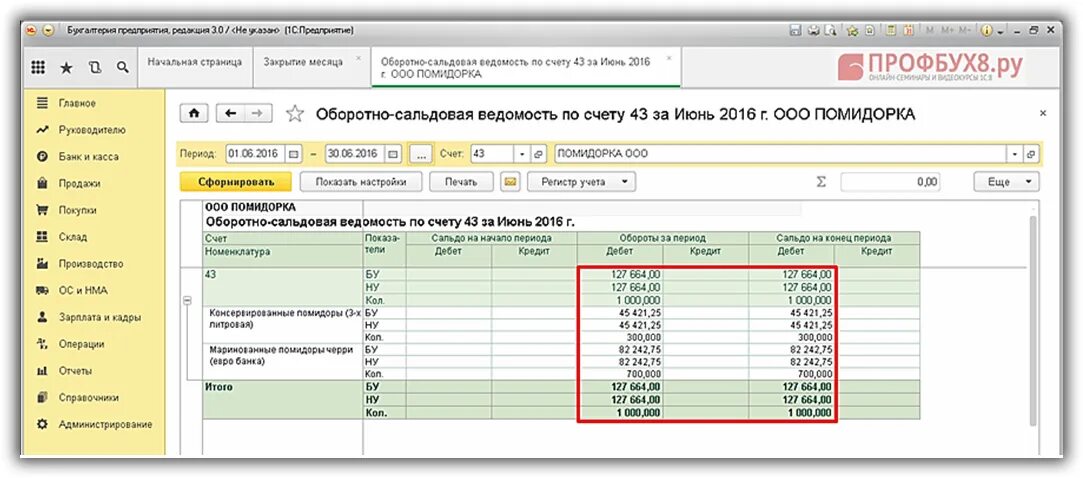1083x478 pixels.
Task: Open the Покупки section
Action: 93,210
